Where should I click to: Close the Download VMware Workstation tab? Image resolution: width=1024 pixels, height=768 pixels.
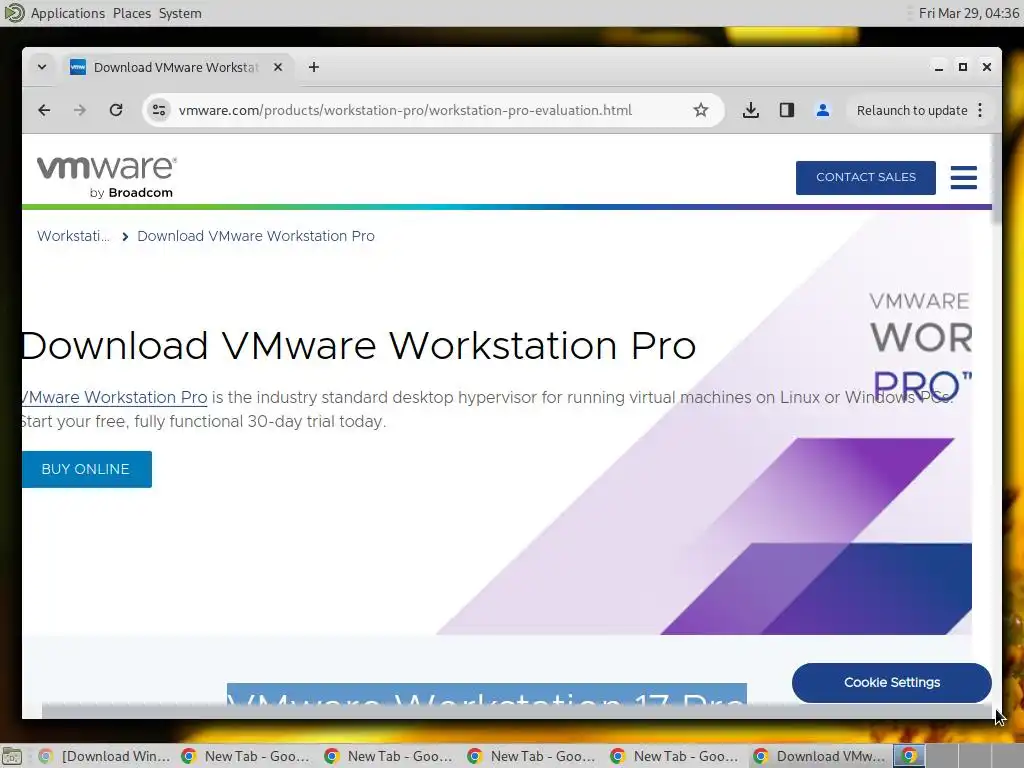click(x=278, y=67)
